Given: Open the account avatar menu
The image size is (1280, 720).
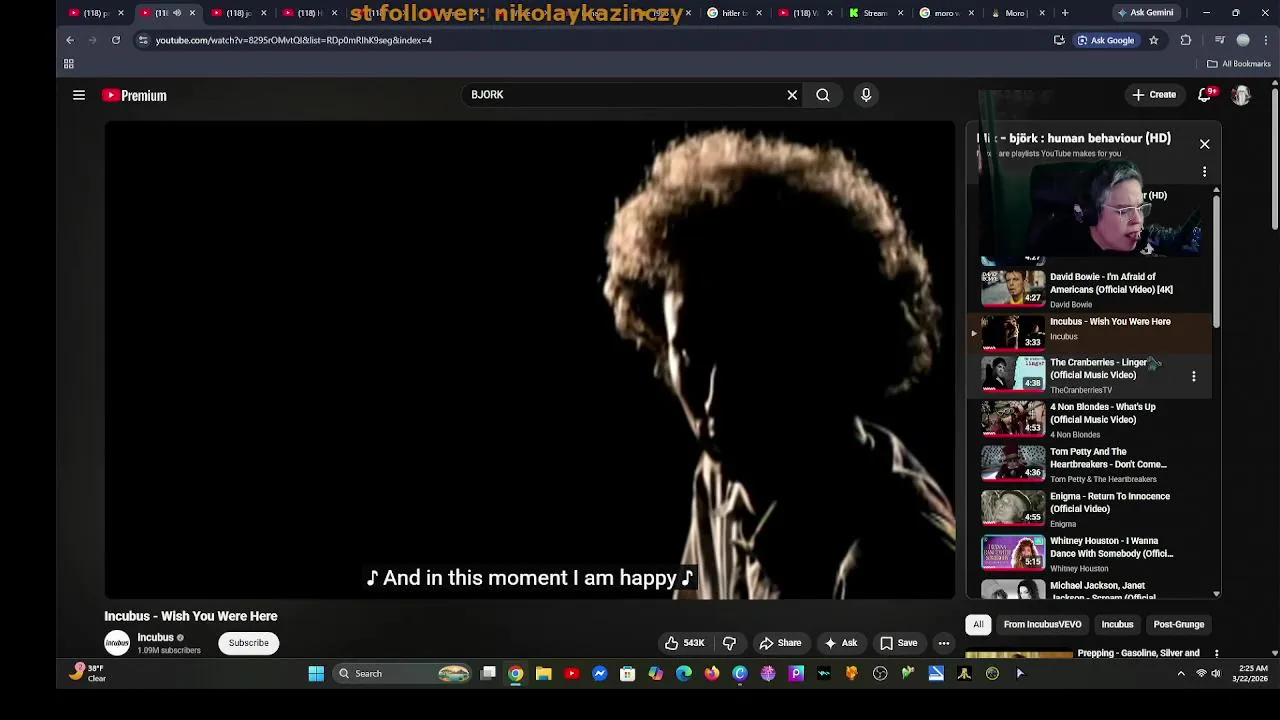Looking at the screenshot, I should click(x=1241, y=95).
